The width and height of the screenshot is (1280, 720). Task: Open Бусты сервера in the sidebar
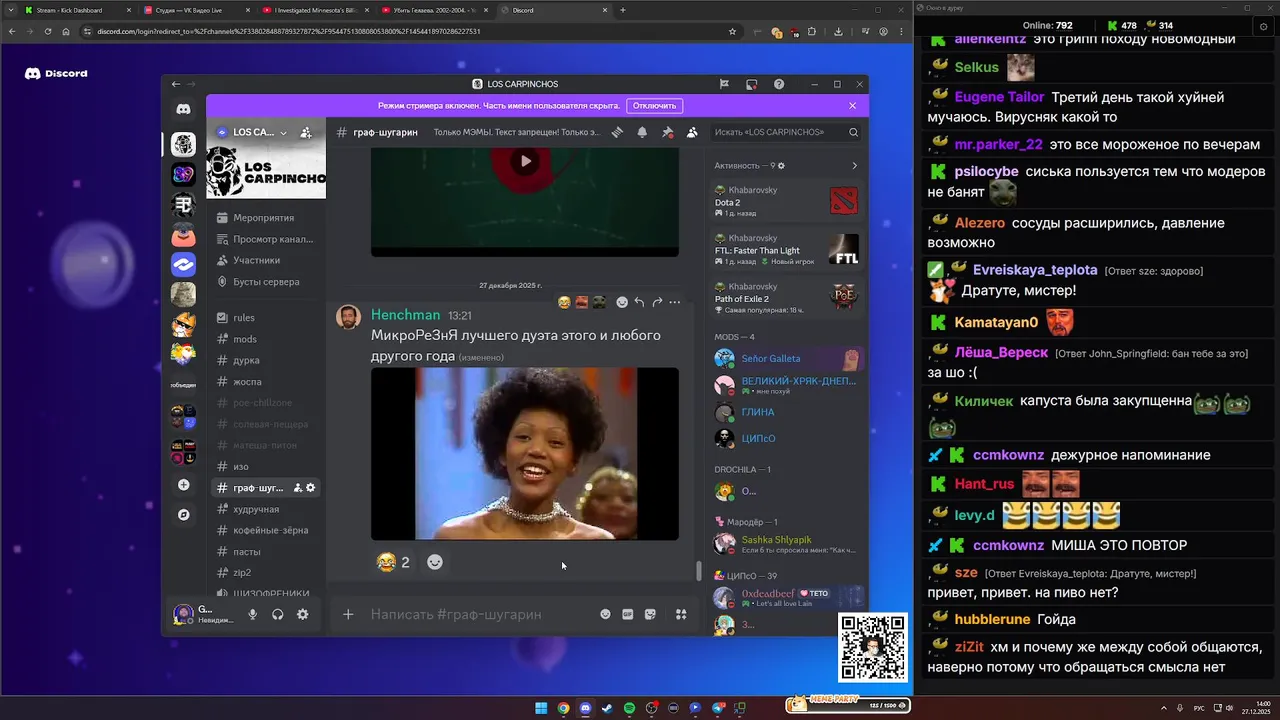(266, 282)
